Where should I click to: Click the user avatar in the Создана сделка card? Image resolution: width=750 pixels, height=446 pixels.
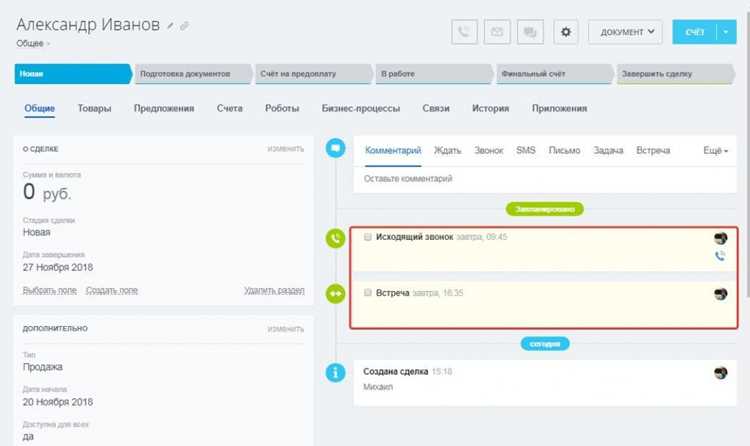tap(720, 372)
